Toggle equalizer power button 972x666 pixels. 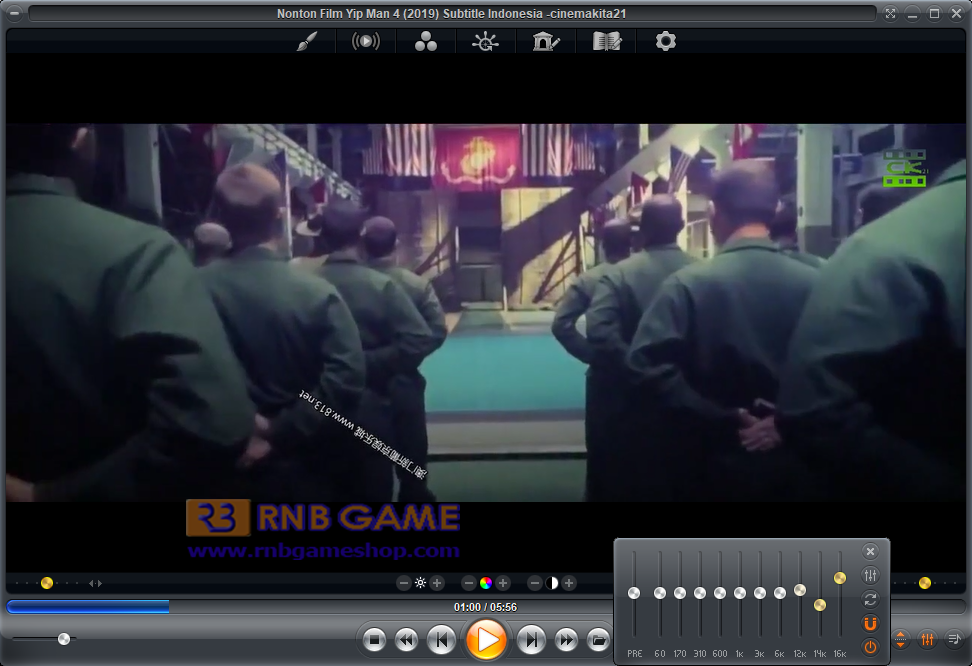tap(870, 647)
